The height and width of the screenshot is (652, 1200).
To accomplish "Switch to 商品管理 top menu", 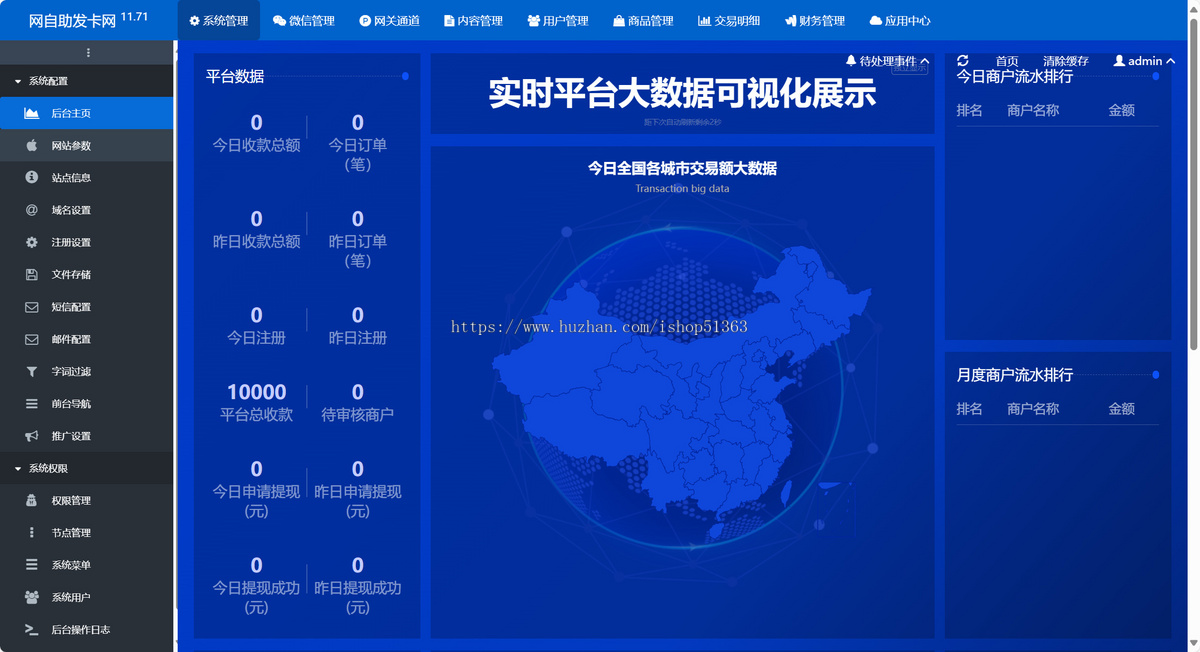I will pos(644,20).
